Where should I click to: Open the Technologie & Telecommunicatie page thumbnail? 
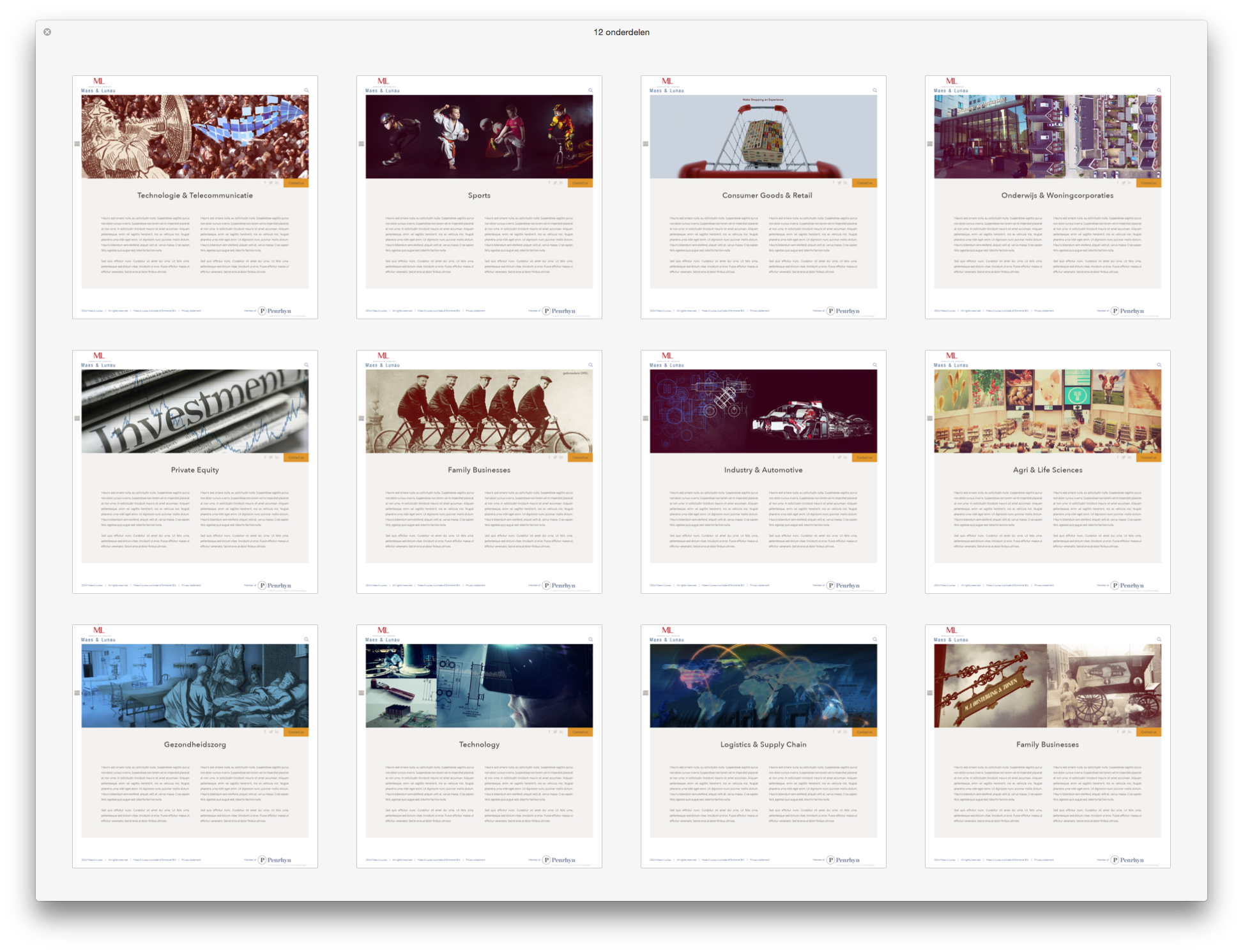click(x=195, y=197)
